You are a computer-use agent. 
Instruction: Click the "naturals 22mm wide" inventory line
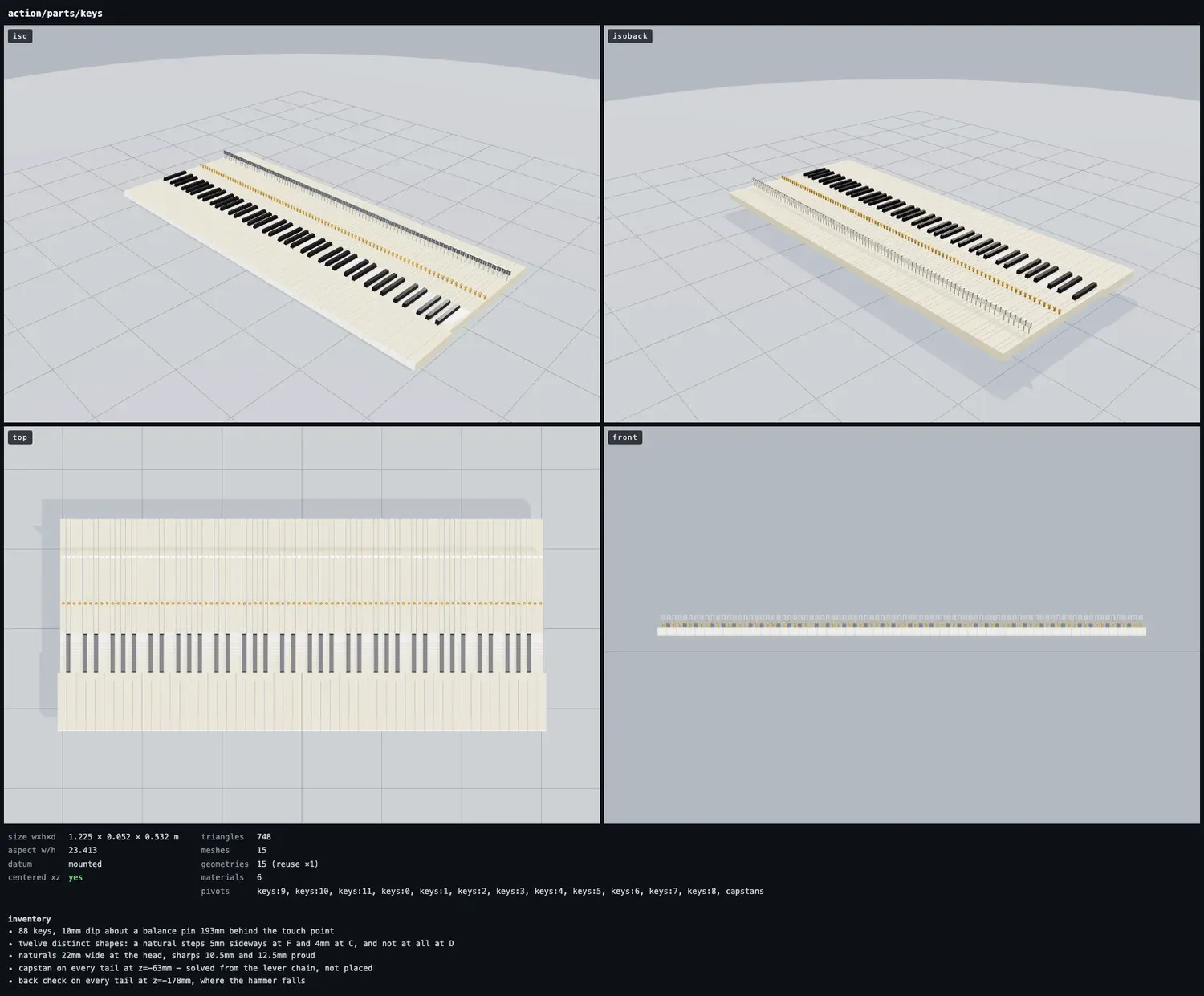click(166, 956)
